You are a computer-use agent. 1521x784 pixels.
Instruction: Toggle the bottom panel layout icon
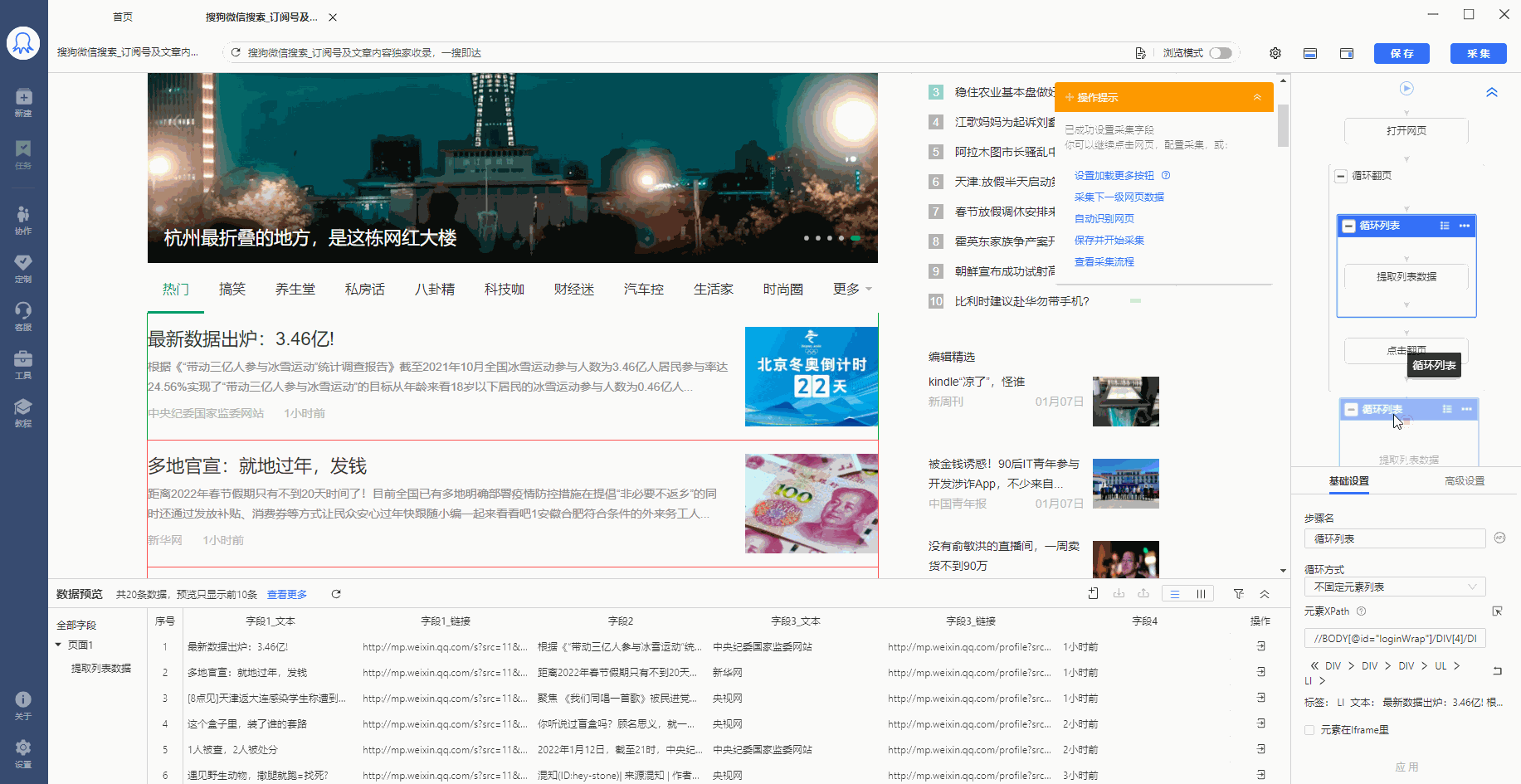[1310, 53]
